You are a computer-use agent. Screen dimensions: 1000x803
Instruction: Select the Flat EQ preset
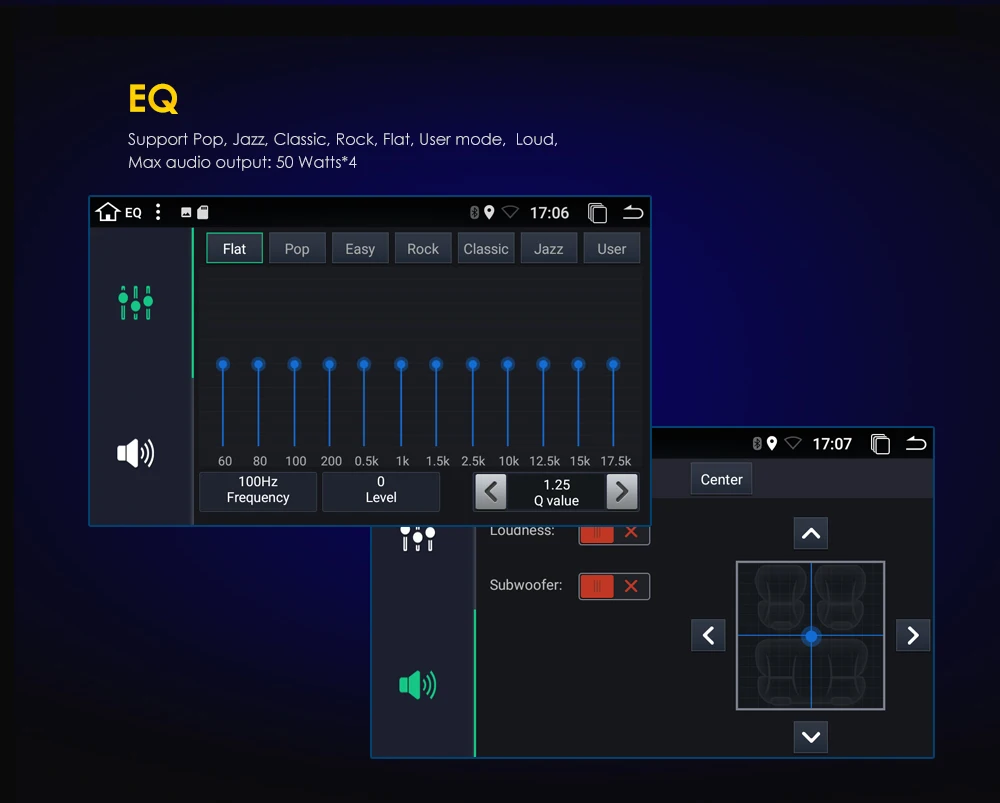234,248
